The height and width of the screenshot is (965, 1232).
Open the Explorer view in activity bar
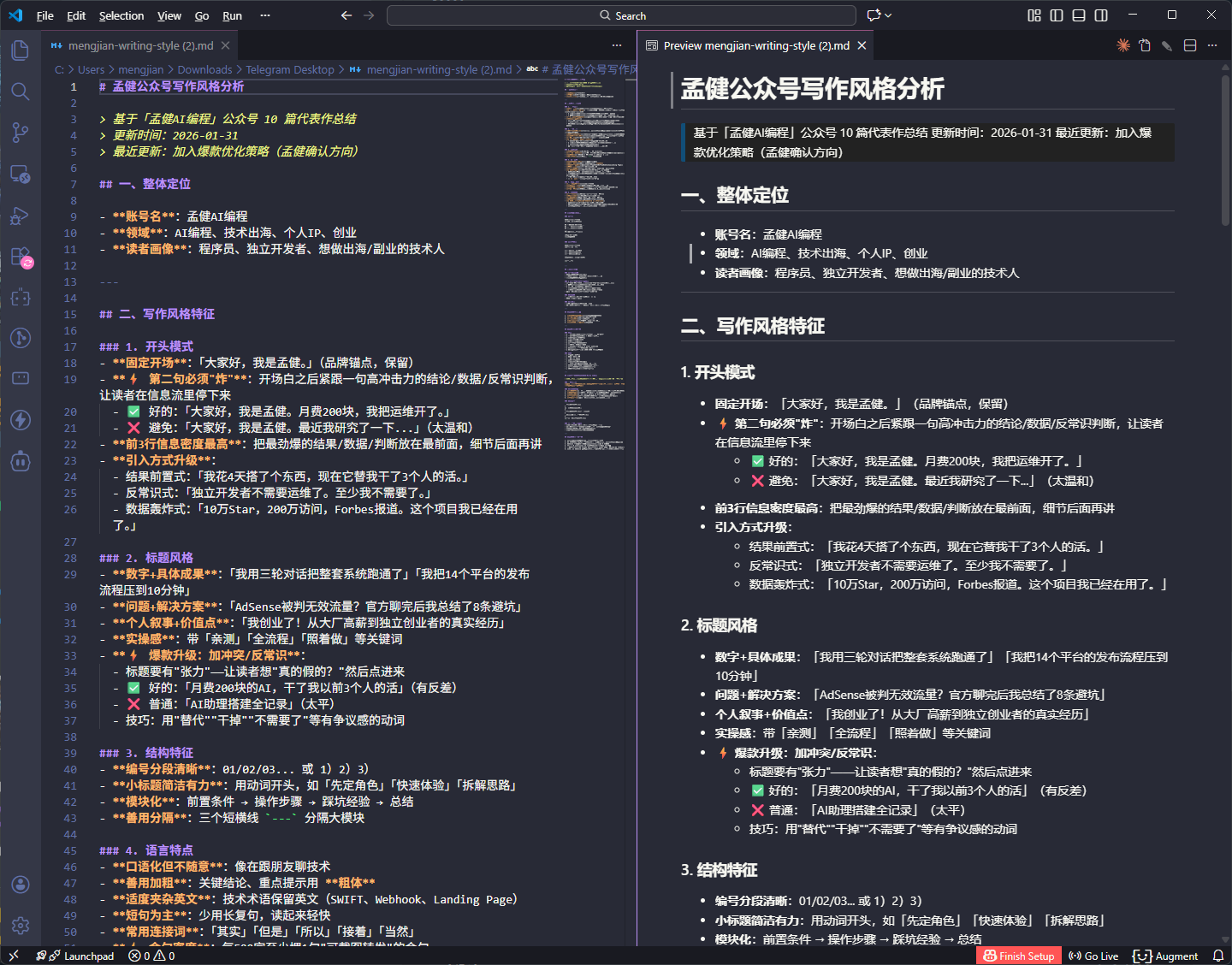pyautogui.click(x=21, y=50)
